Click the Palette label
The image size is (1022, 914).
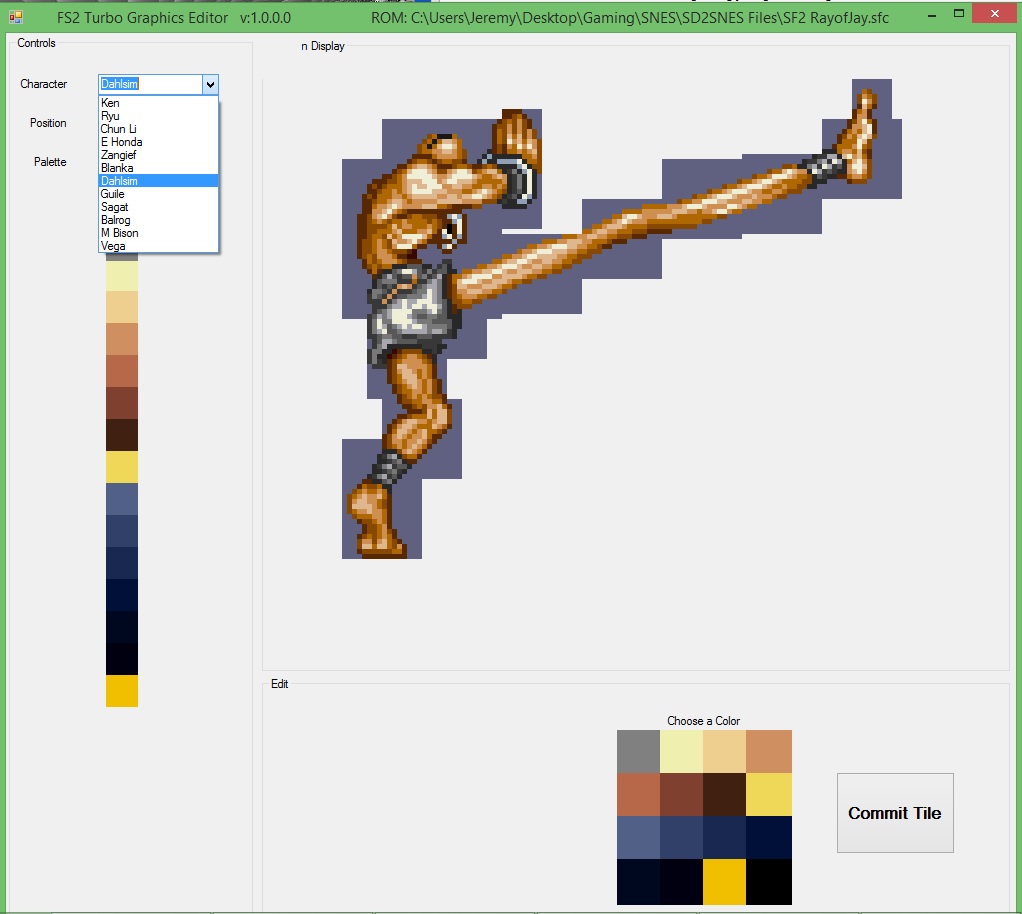50,162
